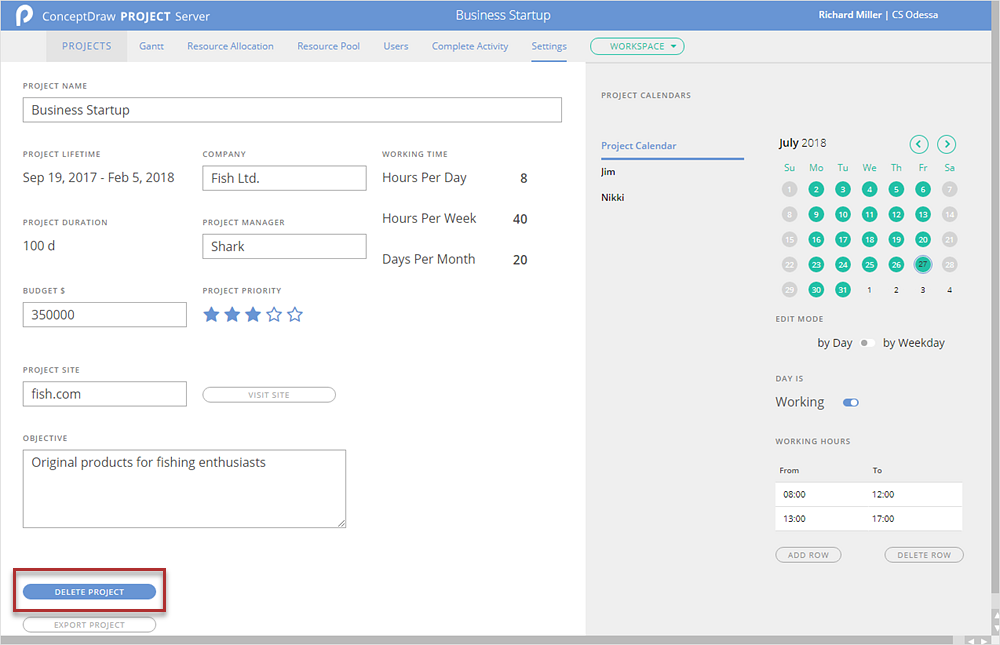This screenshot has height=645, width=1000.
Task: Toggle the Working day switch
Action: click(851, 403)
